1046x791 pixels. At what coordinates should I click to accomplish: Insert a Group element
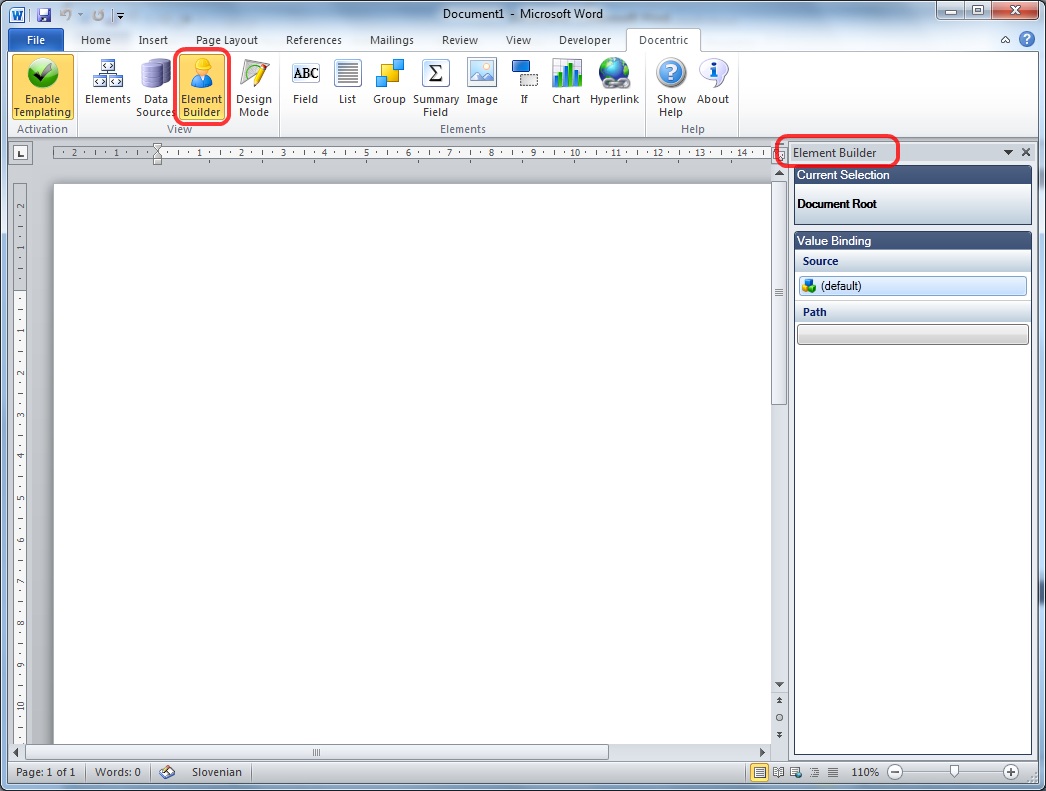click(x=389, y=83)
